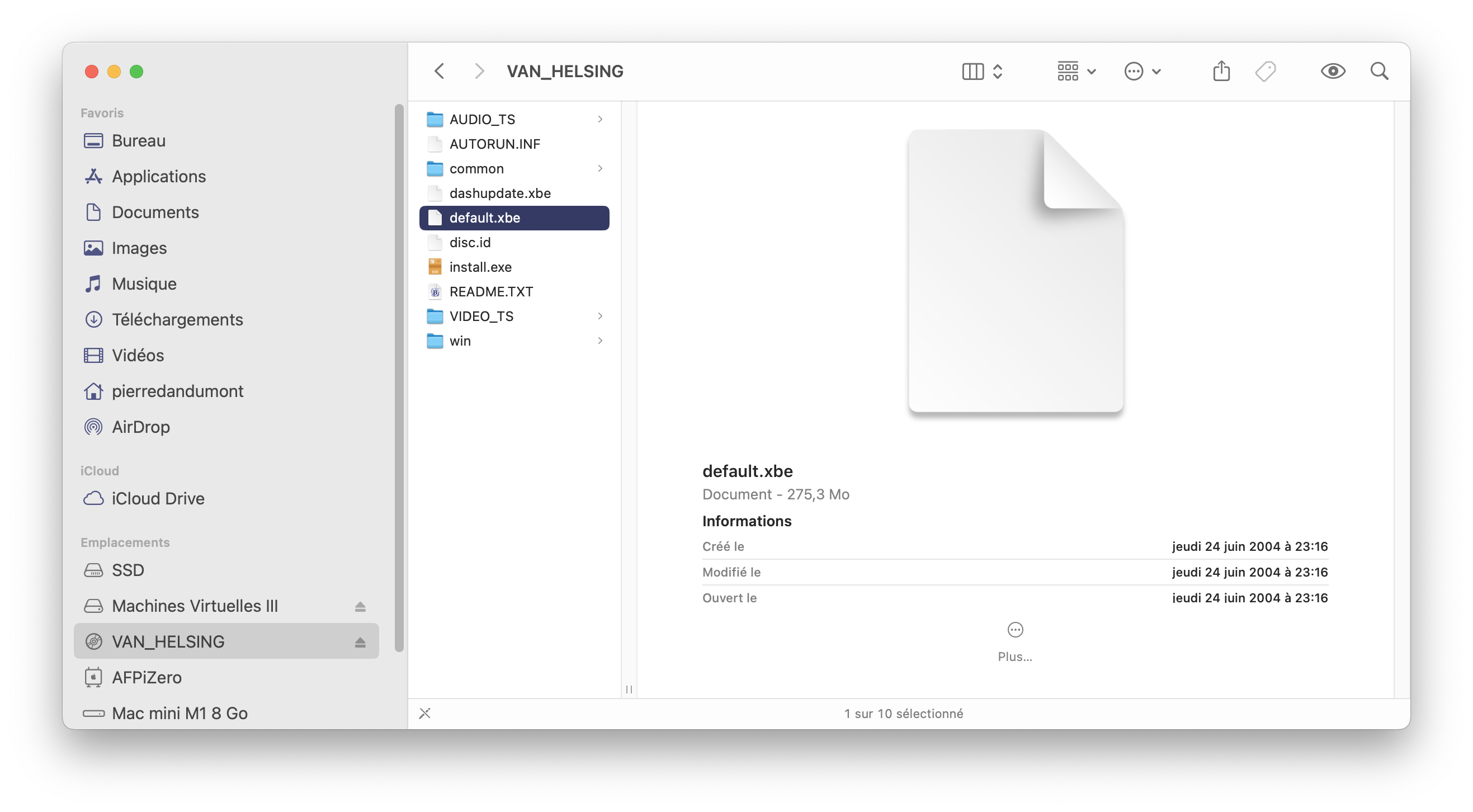Select Documents in the sidebar
The height and width of the screenshot is (812, 1473).
[x=226, y=212]
